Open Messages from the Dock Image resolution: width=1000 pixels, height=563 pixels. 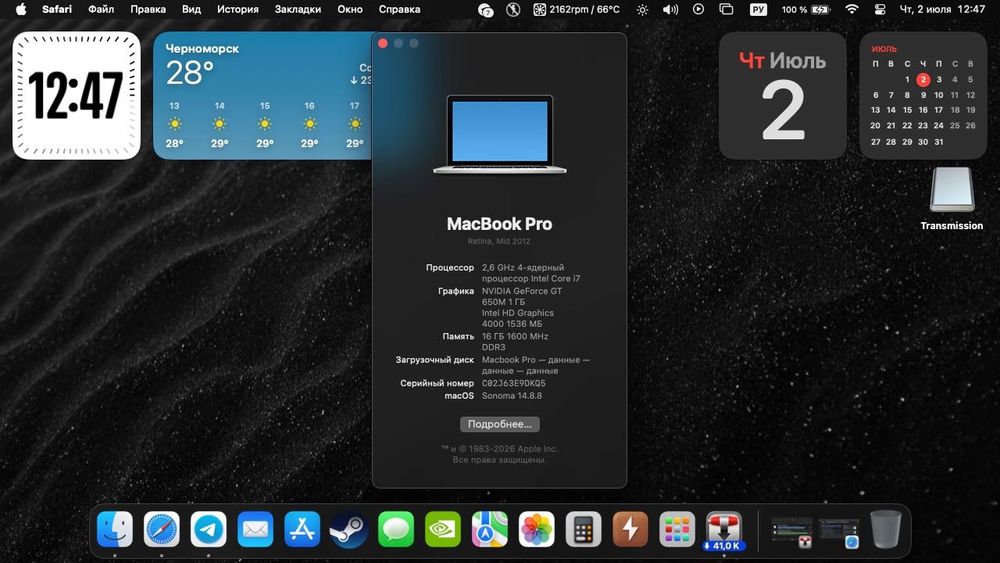[x=396, y=529]
